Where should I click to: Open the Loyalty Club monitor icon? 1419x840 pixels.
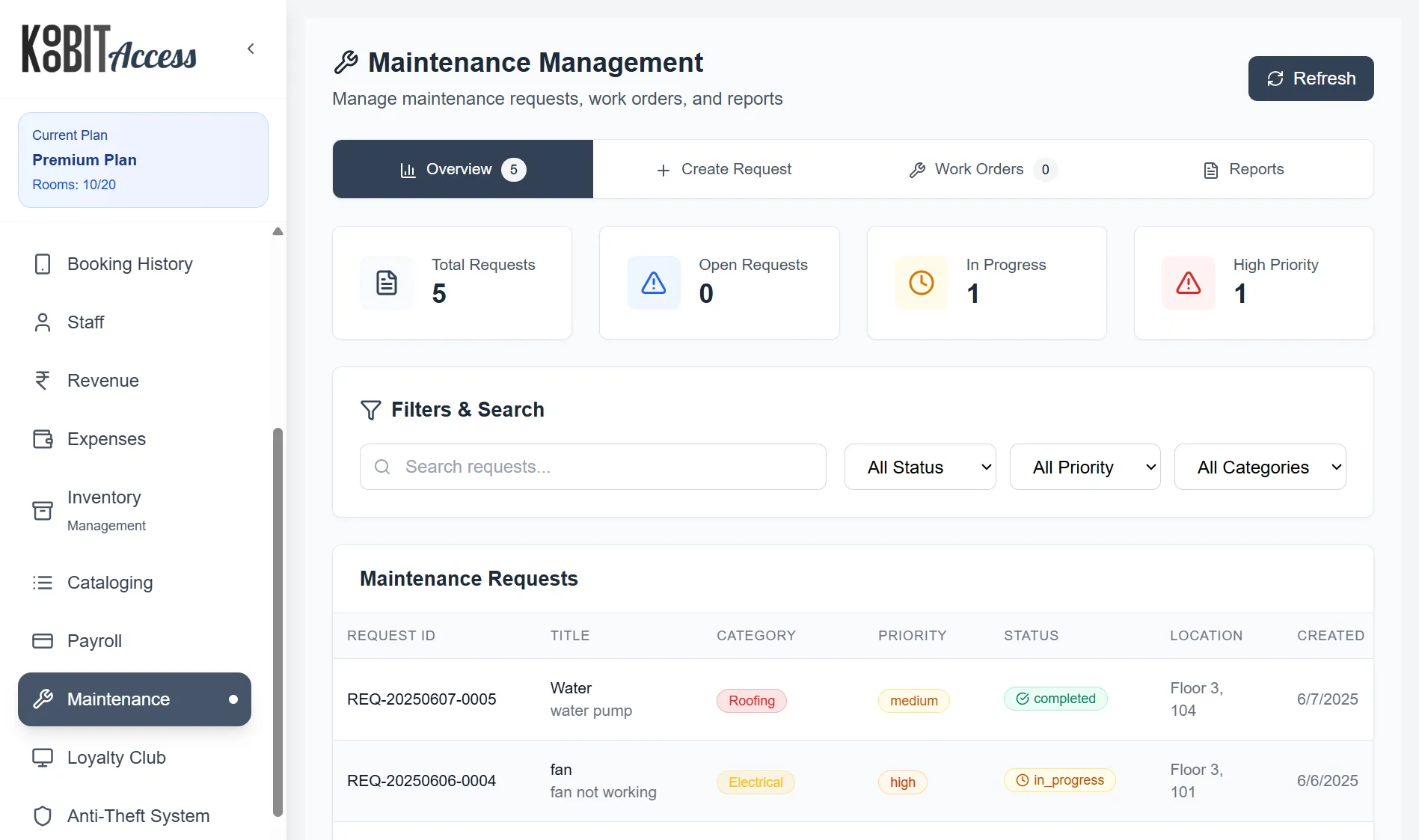pyautogui.click(x=42, y=757)
